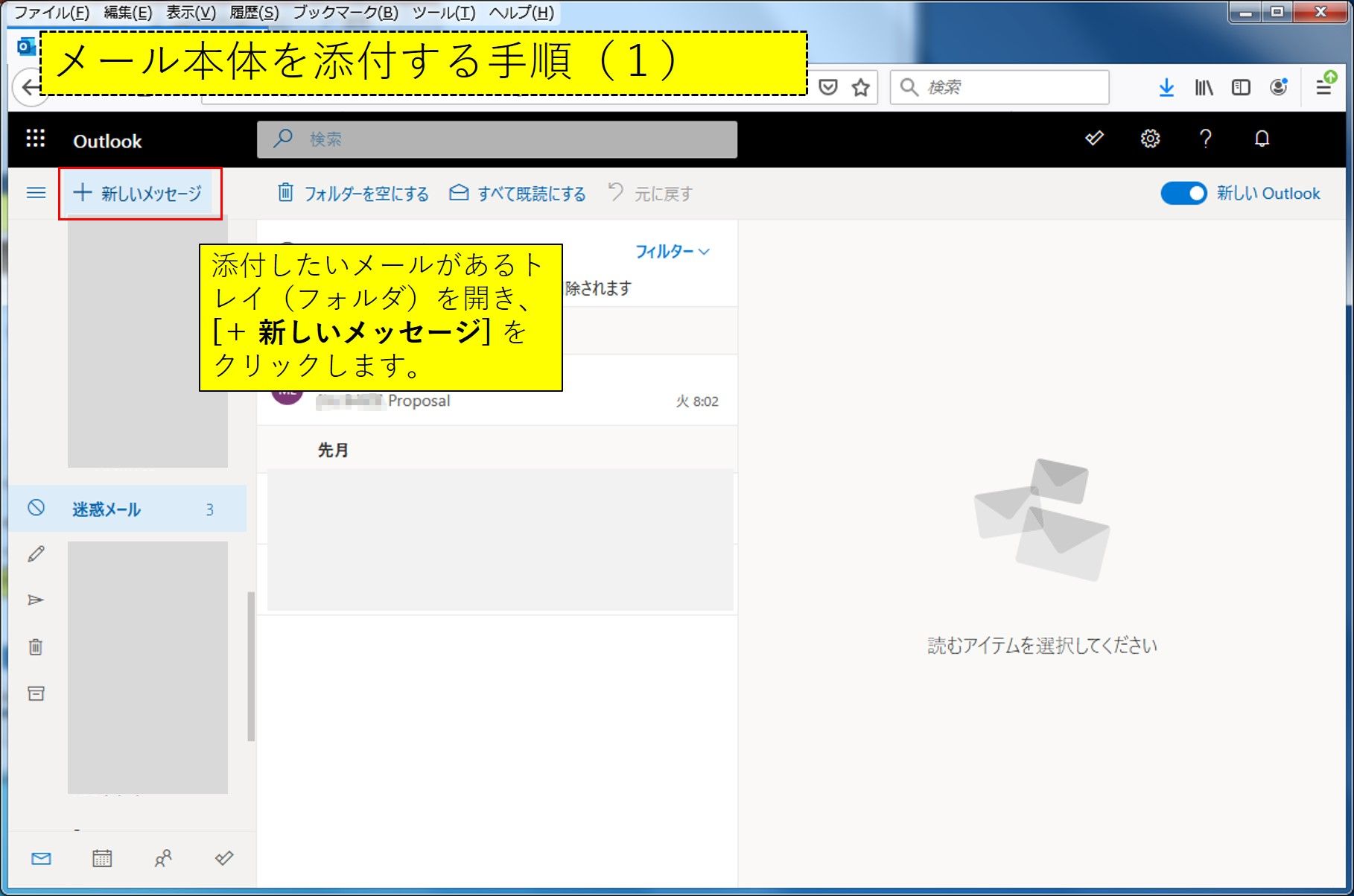Image resolution: width=1354 pixels, height=896 pixels.
Task: Open Outlook settings gear
Action: pyautogui.click(x=1150, y=139)
